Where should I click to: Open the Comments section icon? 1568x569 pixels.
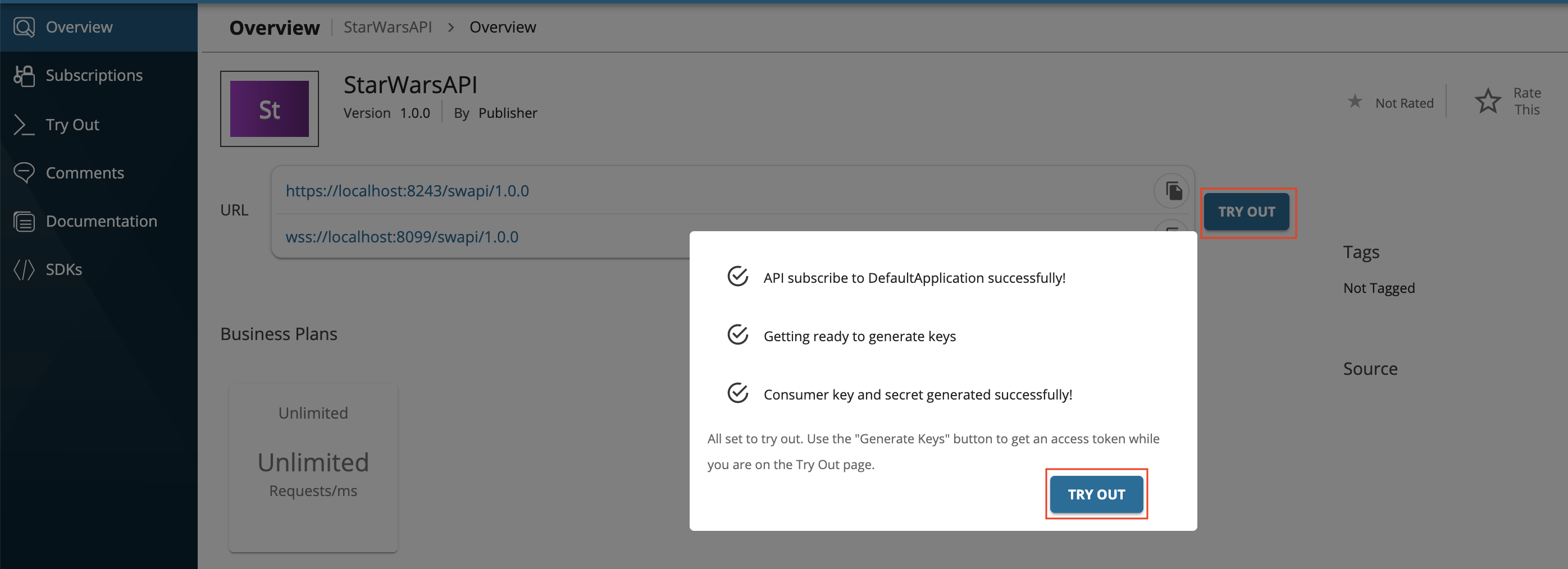point(24,173)
